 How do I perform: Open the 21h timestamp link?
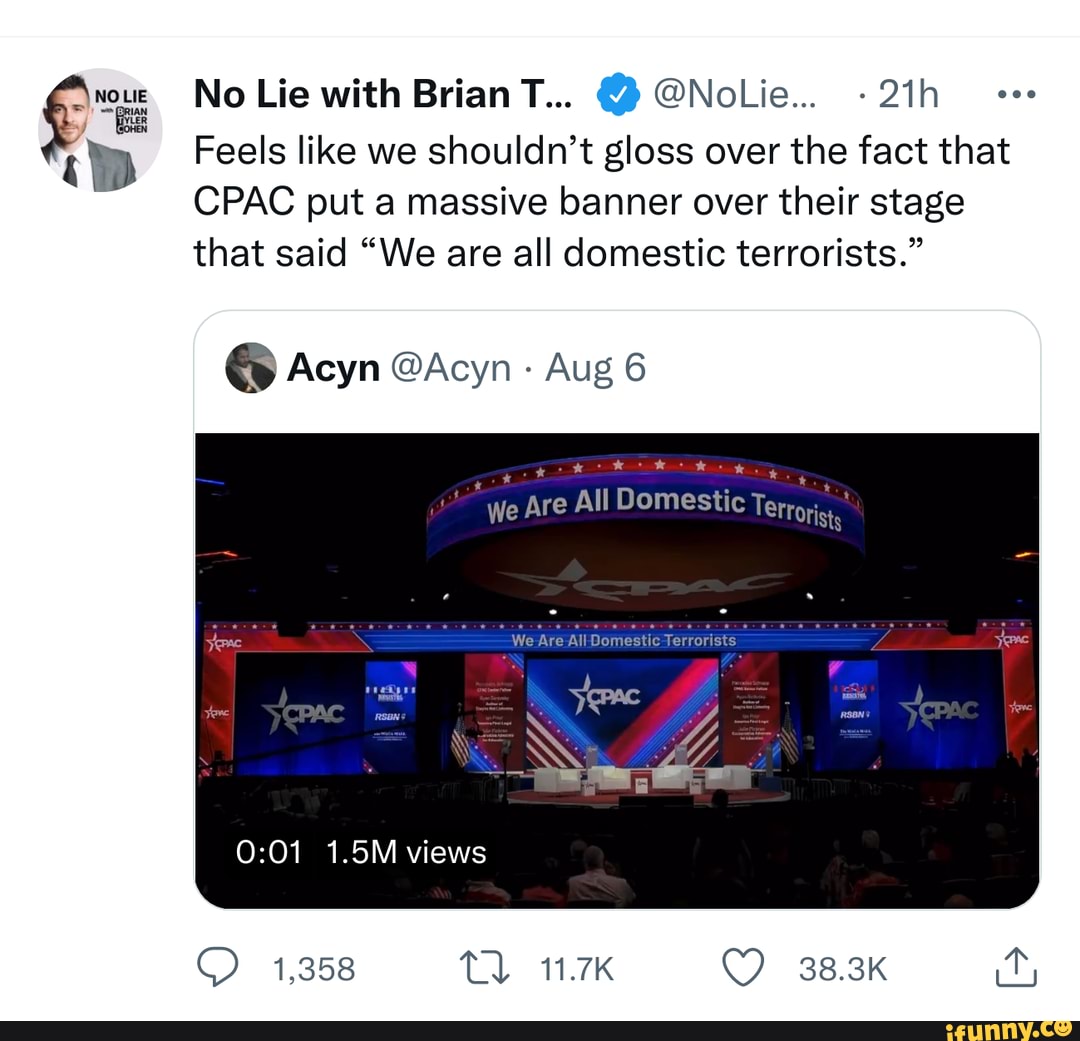(x=908, y=95)
